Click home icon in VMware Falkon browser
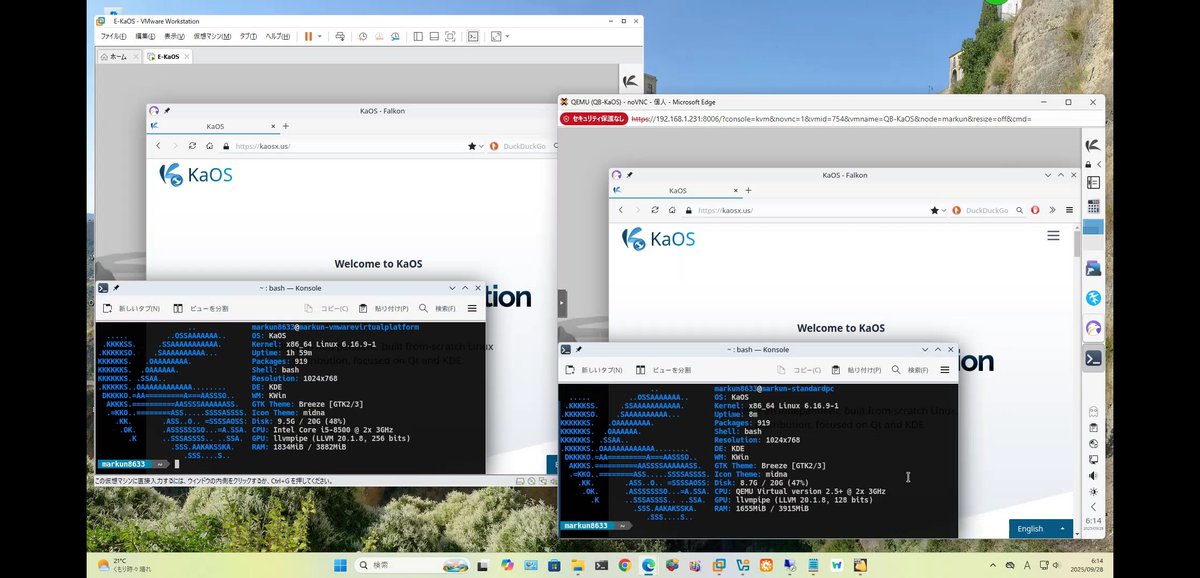 coord(208,146)
